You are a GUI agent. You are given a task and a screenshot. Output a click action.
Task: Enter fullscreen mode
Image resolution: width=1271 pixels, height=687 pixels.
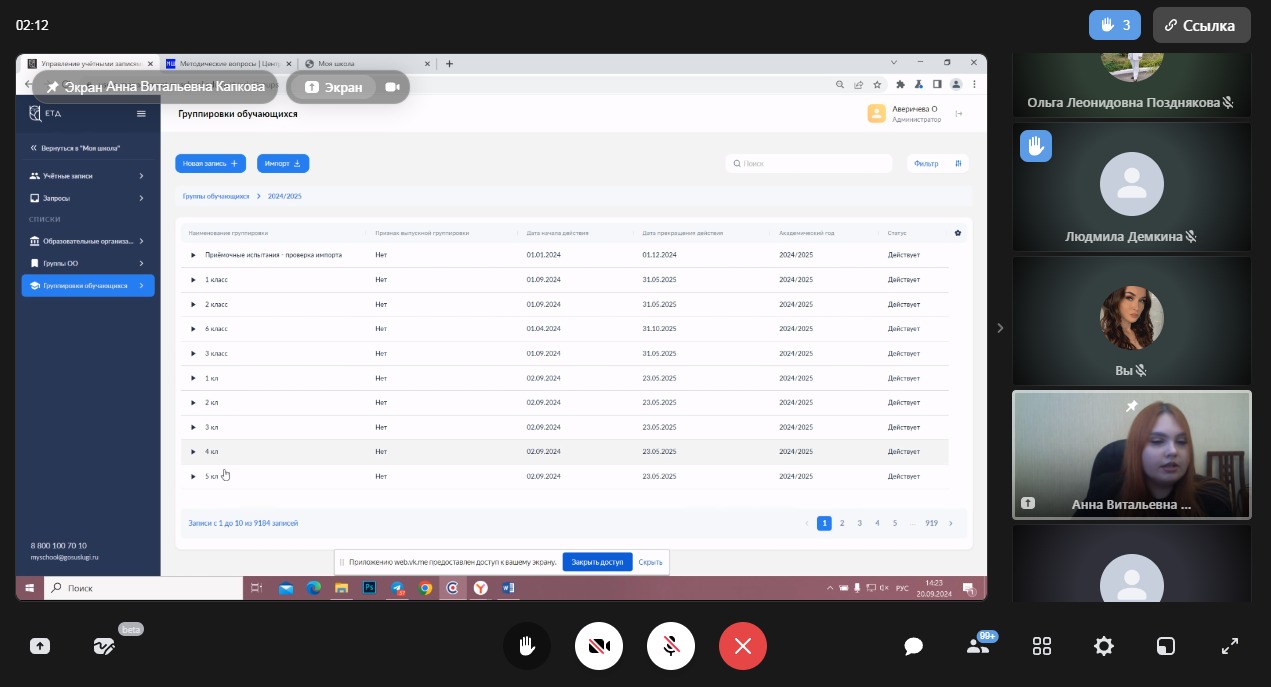(1230, 646)
